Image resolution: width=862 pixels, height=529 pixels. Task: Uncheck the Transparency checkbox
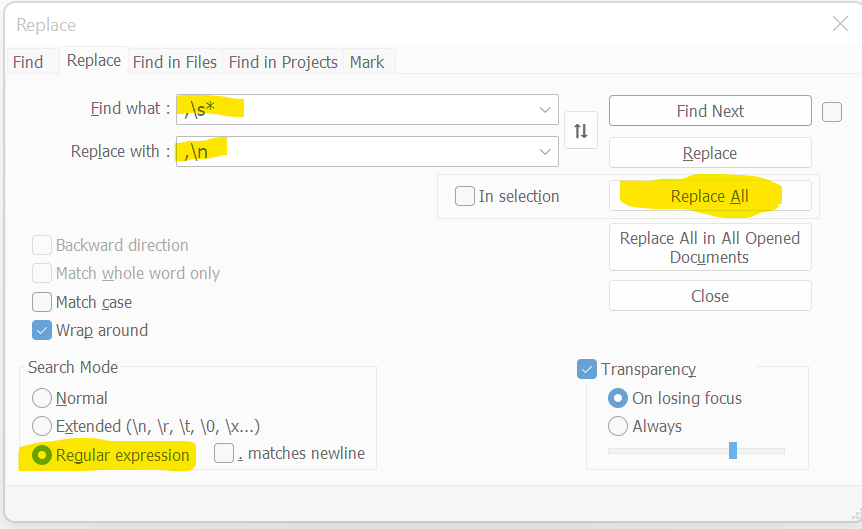click(x=587, y=369)
